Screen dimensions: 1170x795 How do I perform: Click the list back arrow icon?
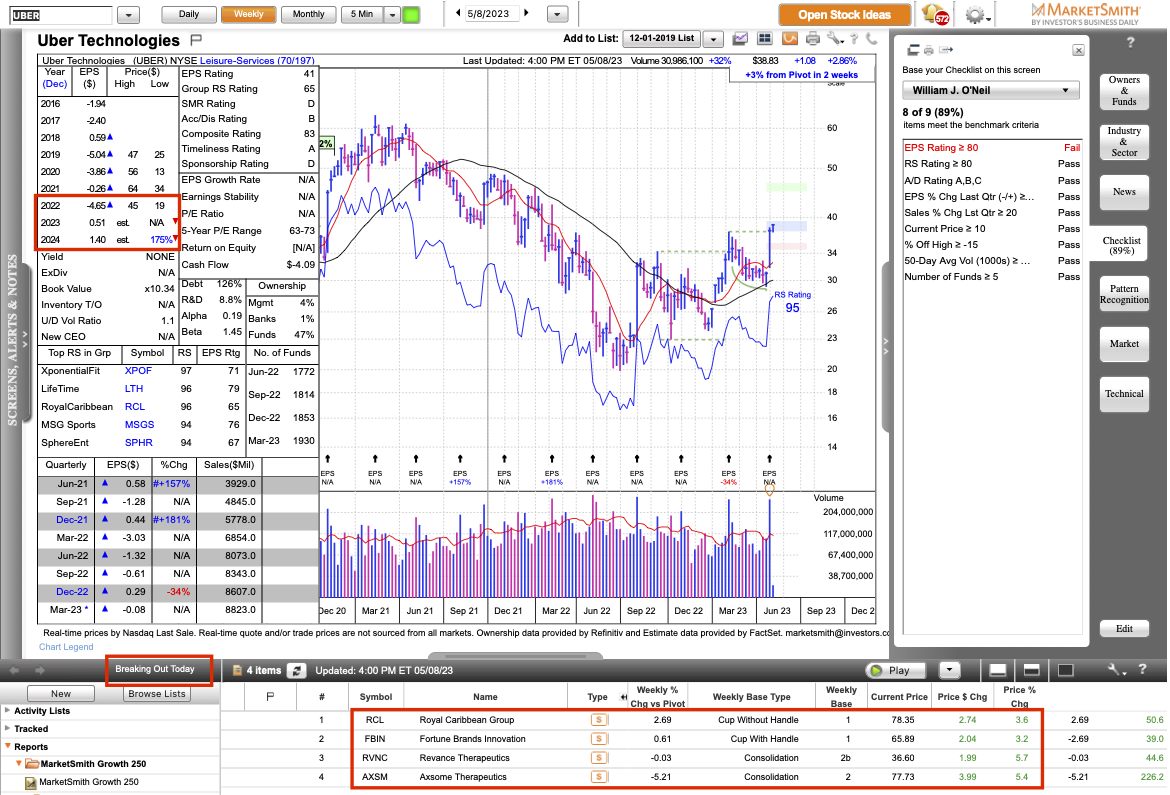(x=15, y=670)
